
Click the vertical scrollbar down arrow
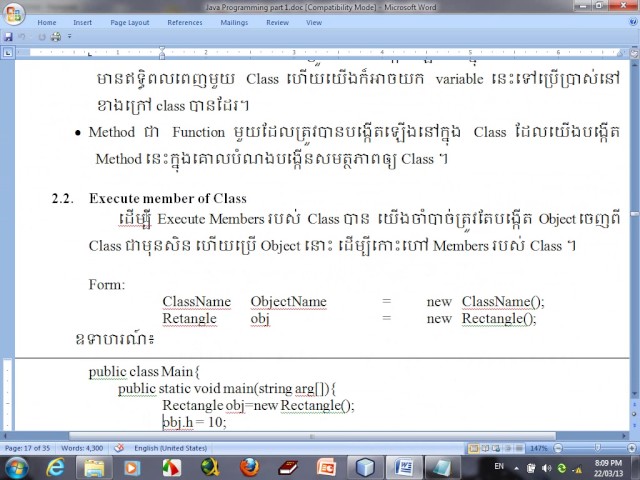[x=635, y=394]
